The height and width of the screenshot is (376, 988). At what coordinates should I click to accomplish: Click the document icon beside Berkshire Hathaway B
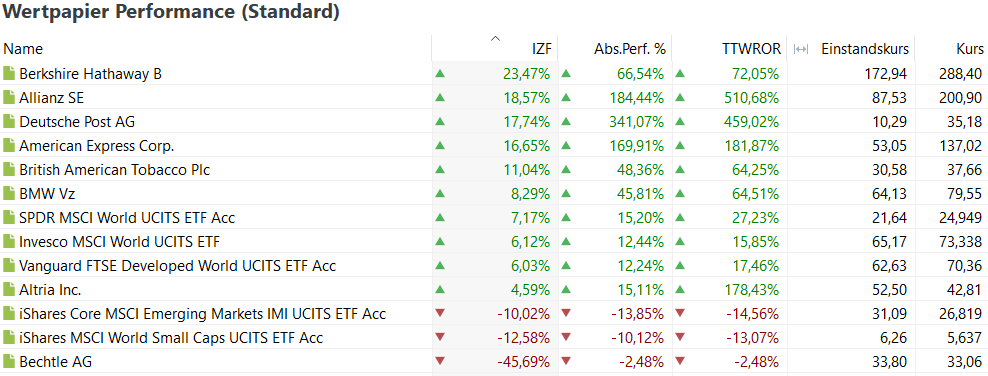[9, 74]
